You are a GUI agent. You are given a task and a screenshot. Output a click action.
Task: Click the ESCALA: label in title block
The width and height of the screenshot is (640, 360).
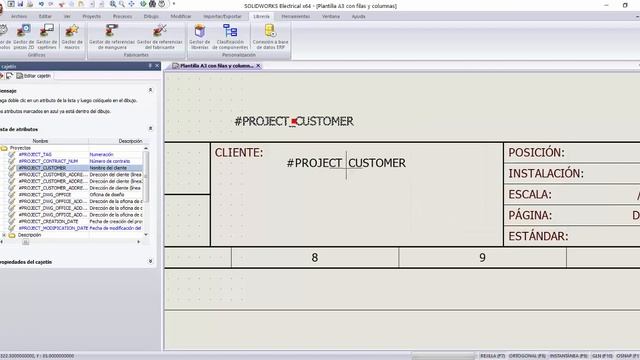(530, 194)
